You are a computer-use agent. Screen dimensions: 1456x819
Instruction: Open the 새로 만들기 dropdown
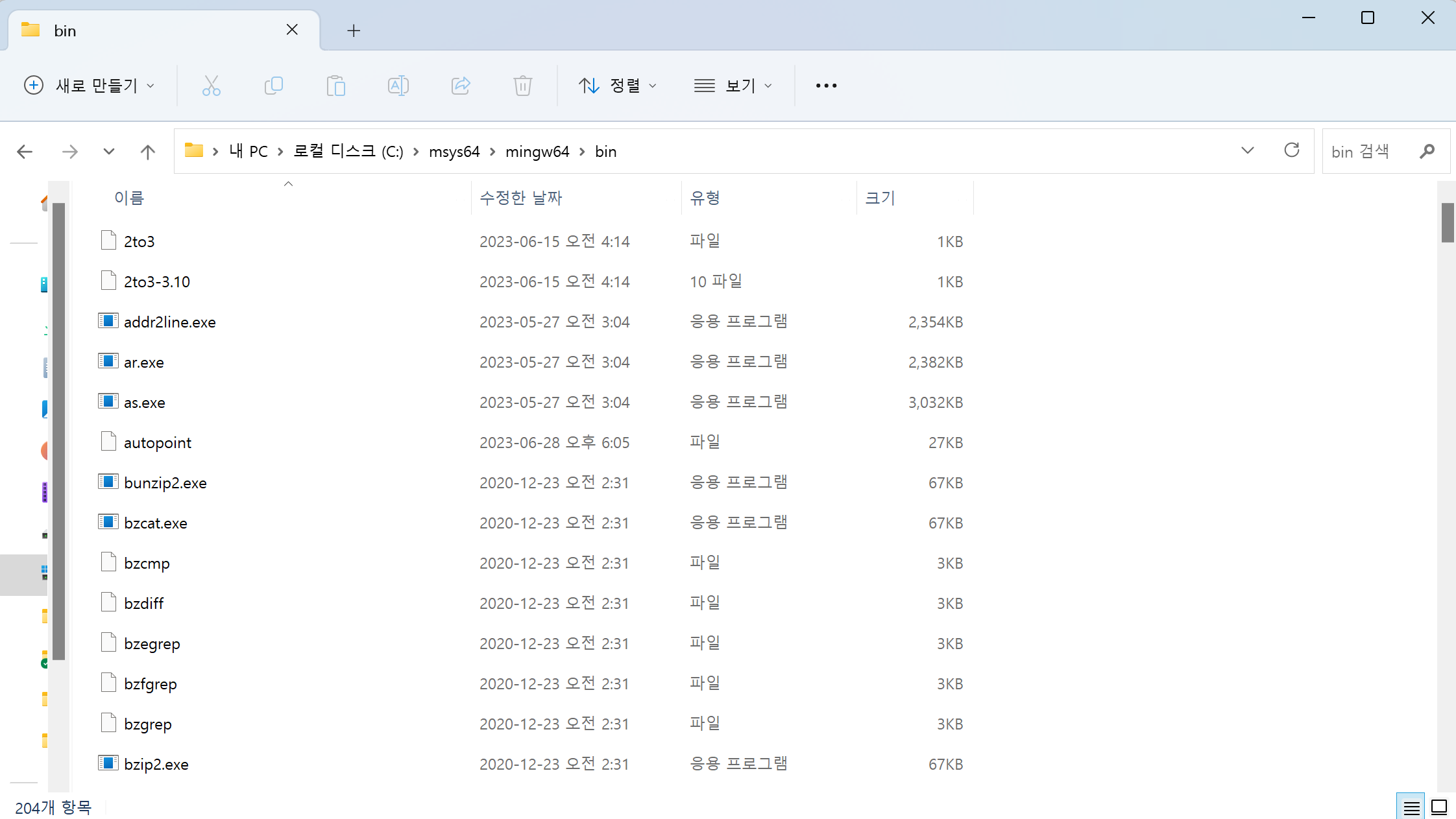tap(90, 86)
